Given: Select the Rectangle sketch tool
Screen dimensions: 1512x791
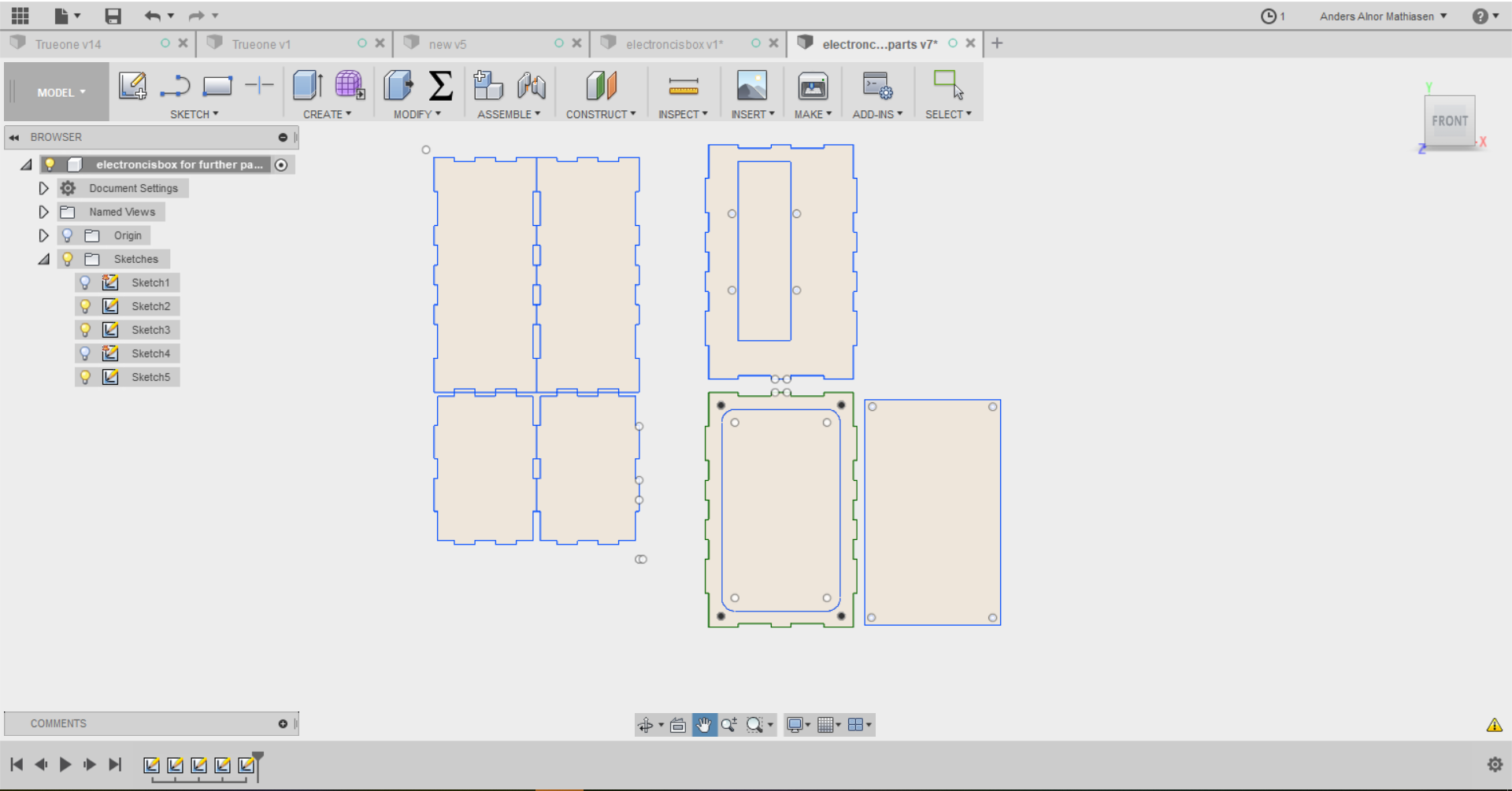Looking at the screenshot, I should 217,85.
